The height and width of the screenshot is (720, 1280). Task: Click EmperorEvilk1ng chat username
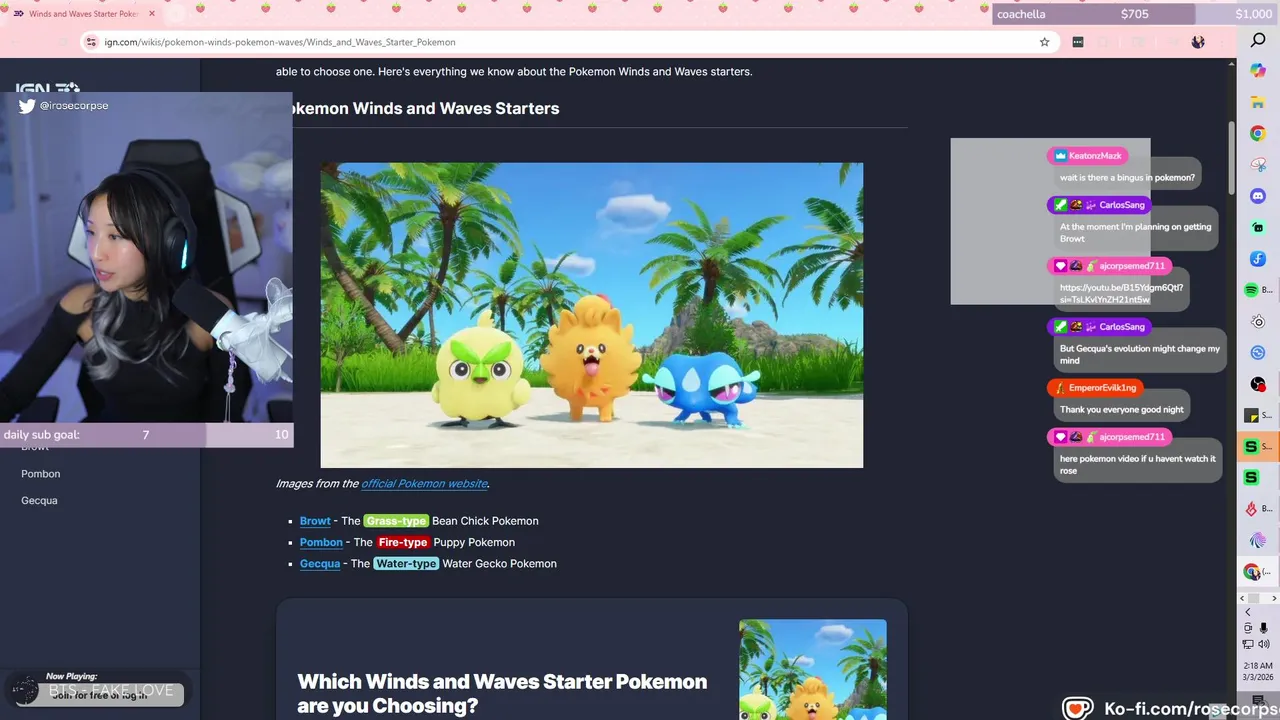click(x=1102, y=388)
